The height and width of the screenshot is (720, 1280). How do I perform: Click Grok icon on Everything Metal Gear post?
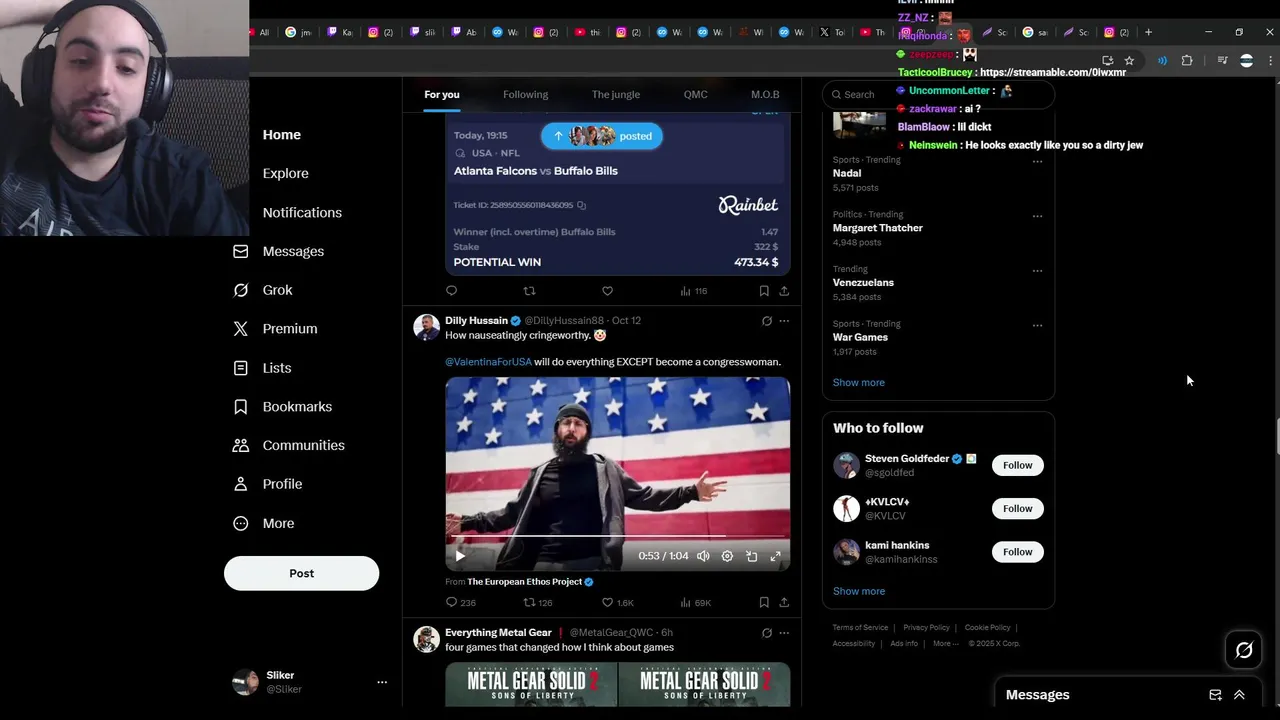coord(766,633)
